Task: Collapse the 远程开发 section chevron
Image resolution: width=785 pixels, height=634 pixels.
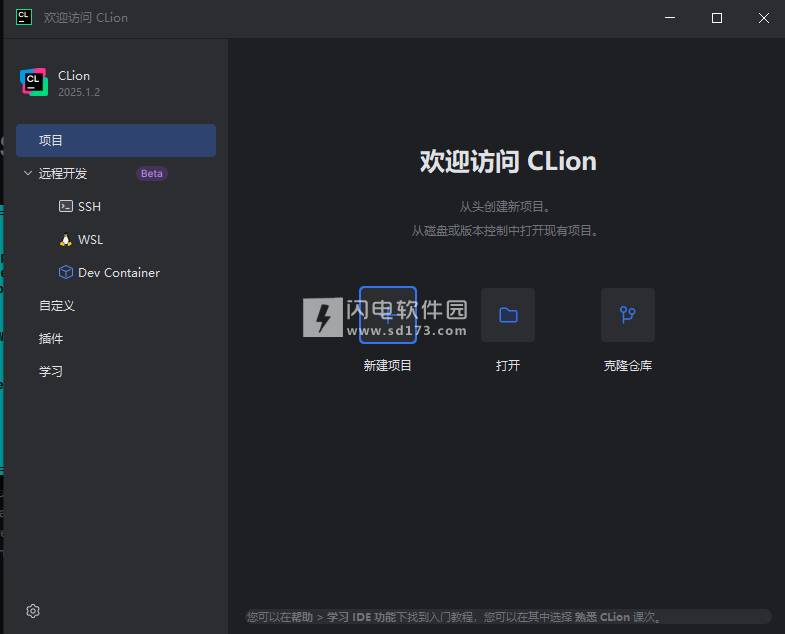Action: 28,173
